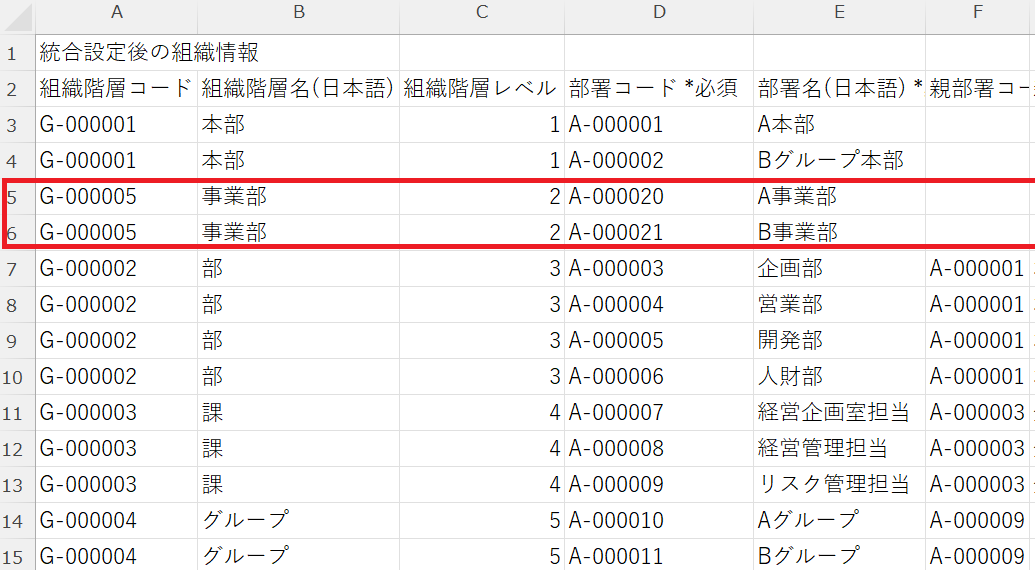This screenshot has width=1035, height=570.
Task: Click cell リスク管理担当
Action: [839, 484]
